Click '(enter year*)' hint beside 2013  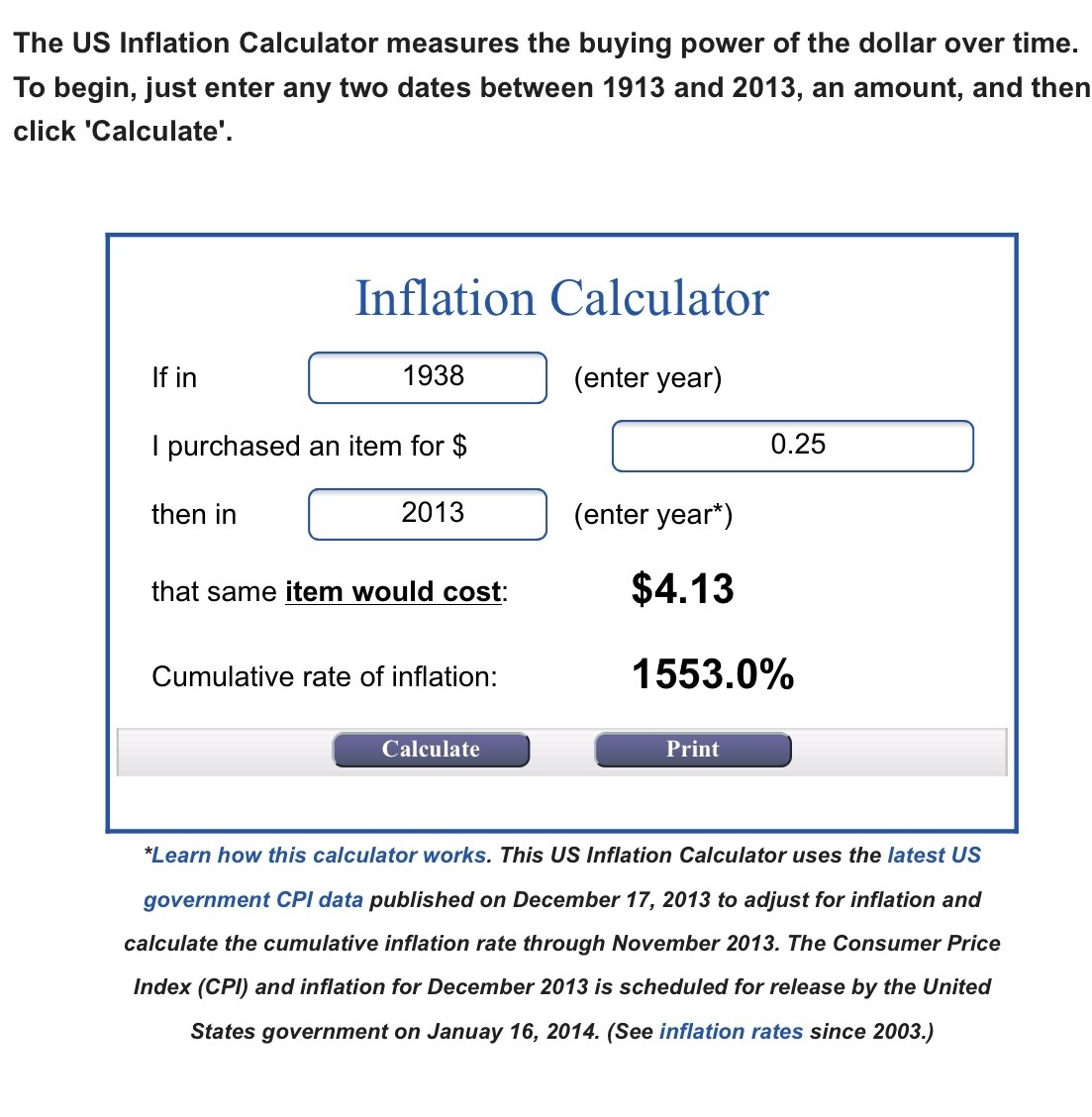coord(653,515)
